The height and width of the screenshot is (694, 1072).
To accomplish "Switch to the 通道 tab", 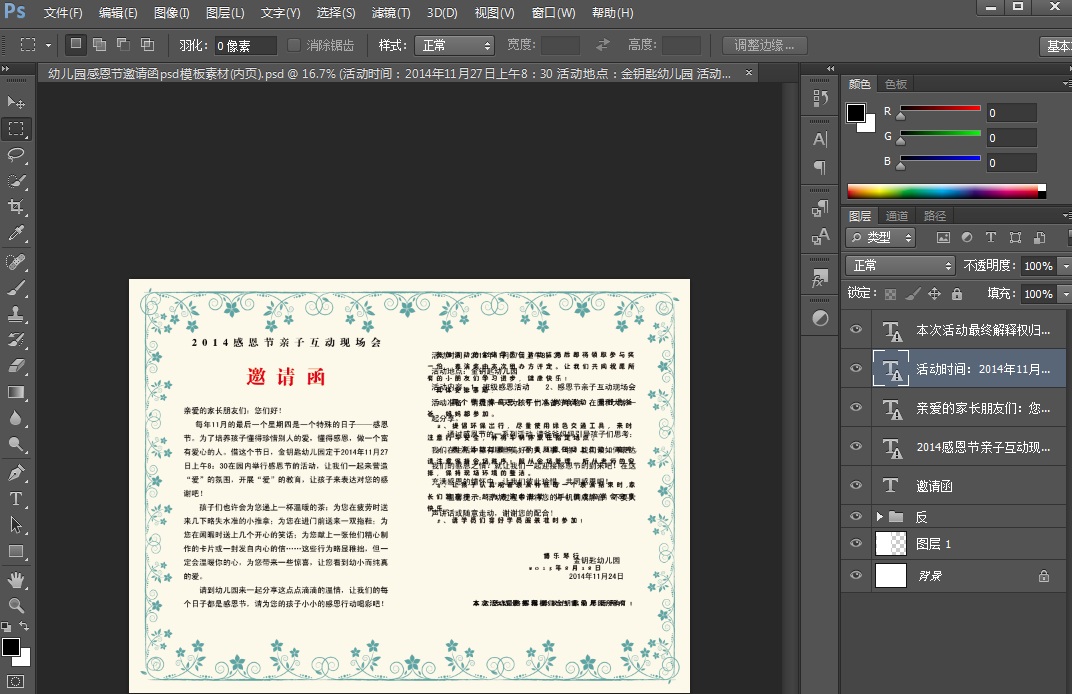I will [897, 216].
